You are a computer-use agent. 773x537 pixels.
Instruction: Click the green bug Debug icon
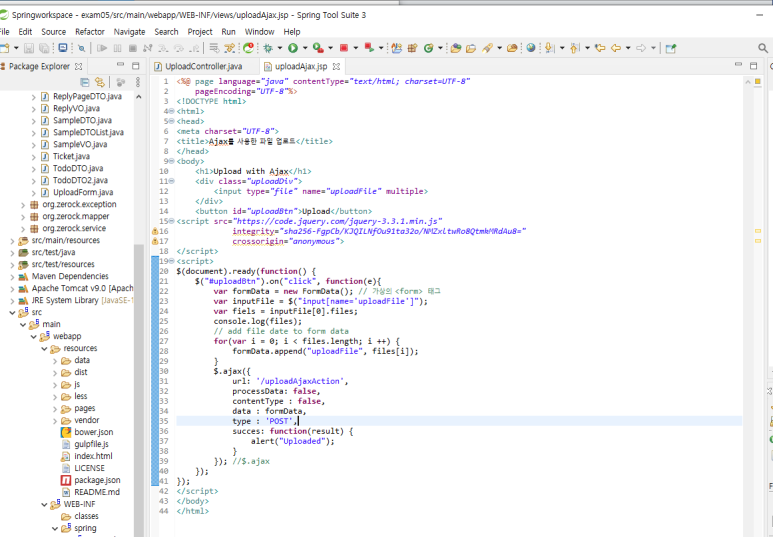pyautogui.click(x=268, y=48)
